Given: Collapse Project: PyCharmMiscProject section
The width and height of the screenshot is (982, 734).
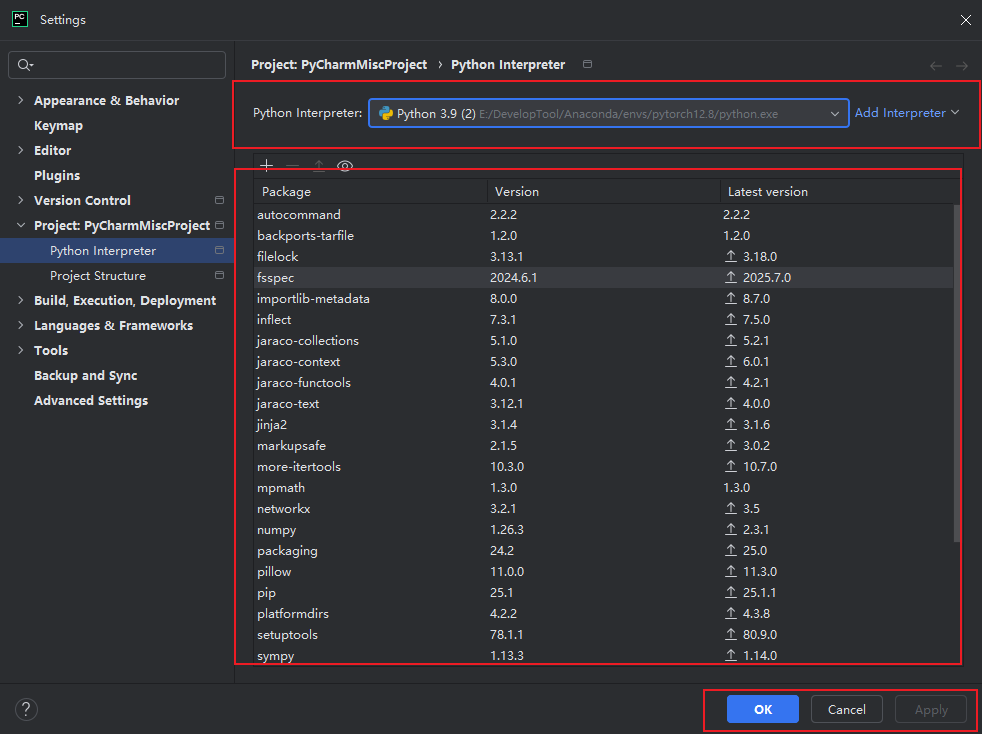Looking at the screenshot, I should coord(21,225).
